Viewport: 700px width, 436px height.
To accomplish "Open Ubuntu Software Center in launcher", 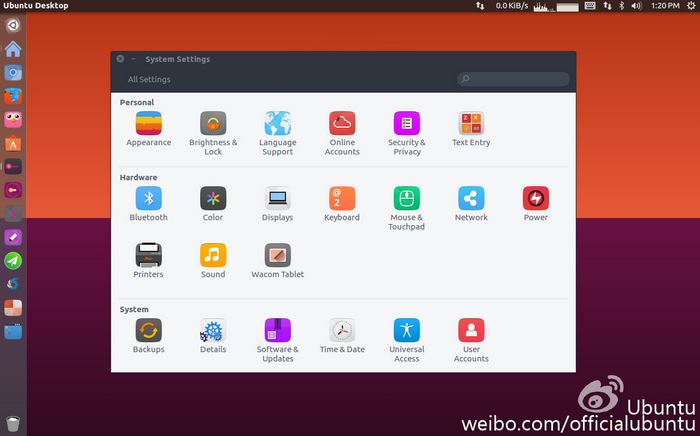I will click(13, 143).
